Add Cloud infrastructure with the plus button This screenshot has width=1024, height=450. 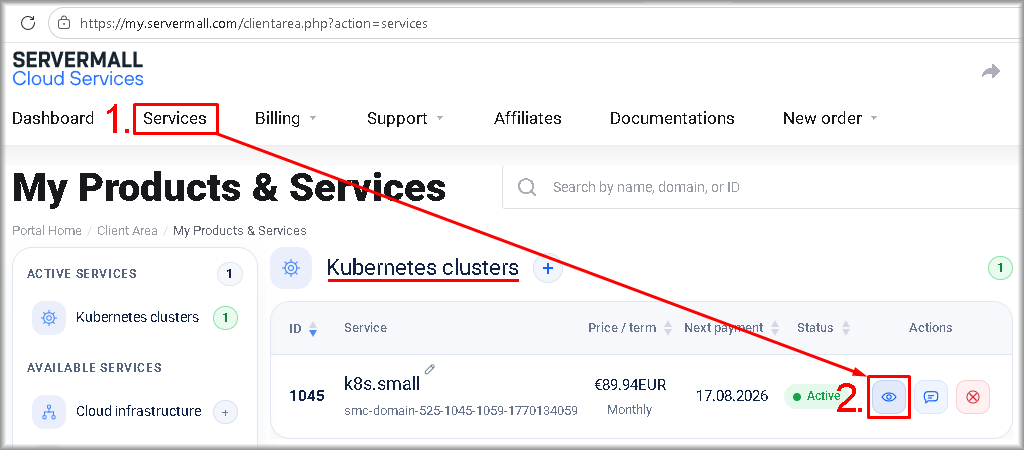click(225, 412)
